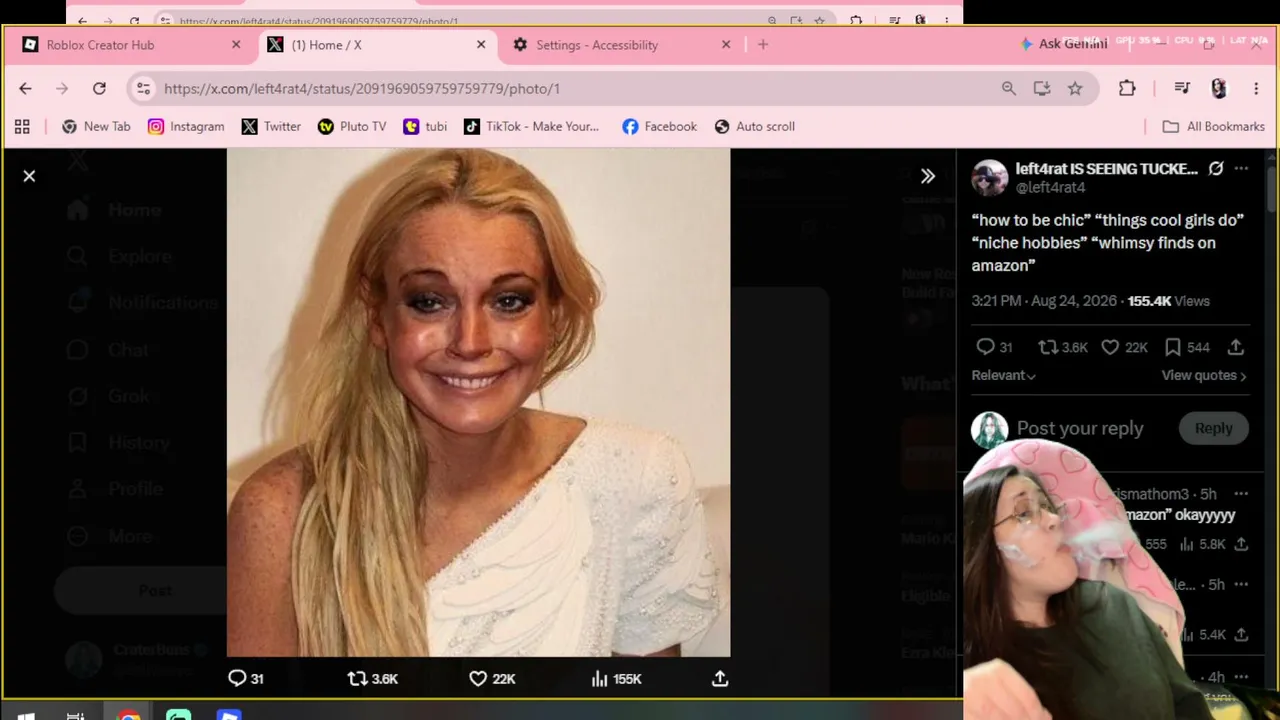Viewport: 1280px width, 720px height.
Task: Open the Pluto TV bookmark
Action: point(352,127)
